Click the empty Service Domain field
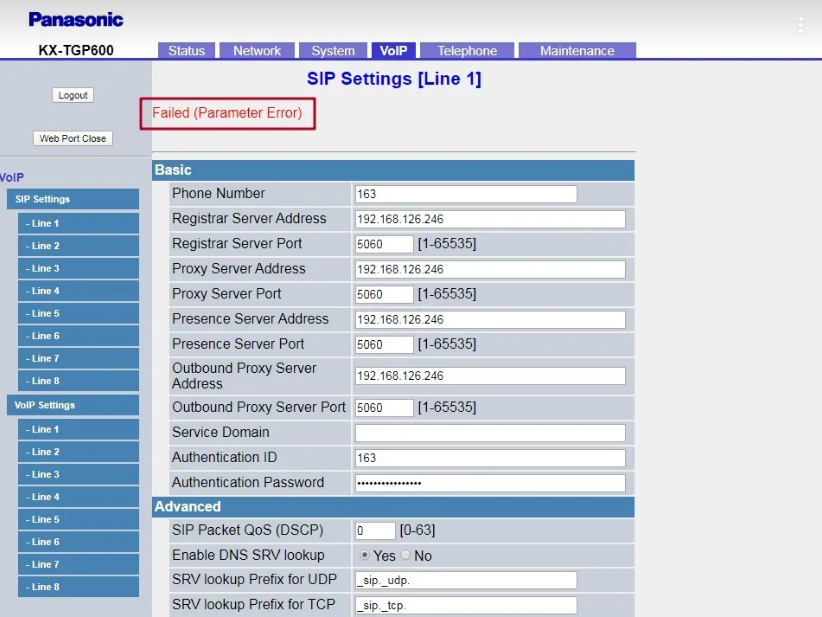This screenshot has height=617, width=822. (489, 433)
